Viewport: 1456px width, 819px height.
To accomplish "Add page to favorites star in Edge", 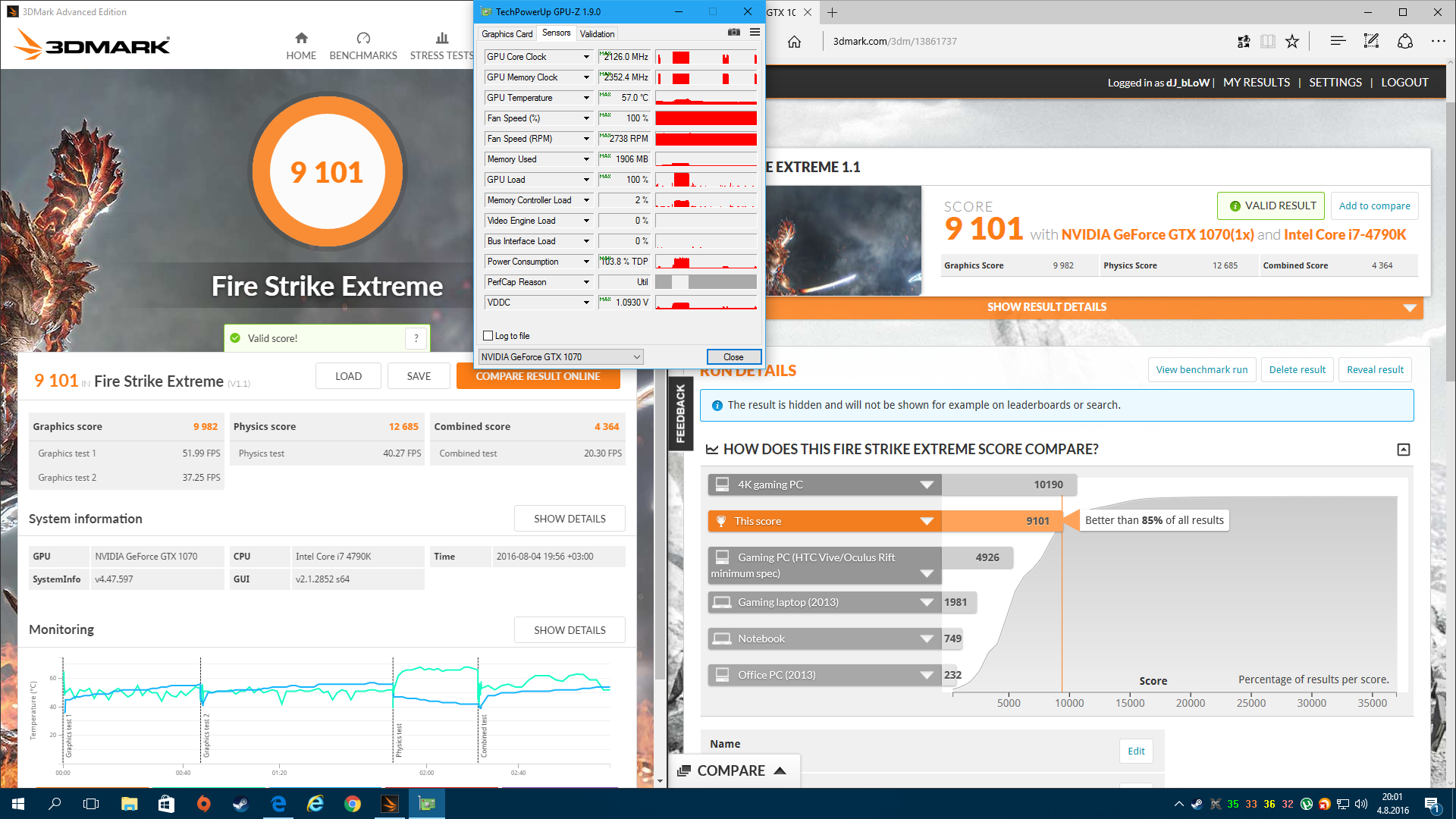I will point(1292,42).
